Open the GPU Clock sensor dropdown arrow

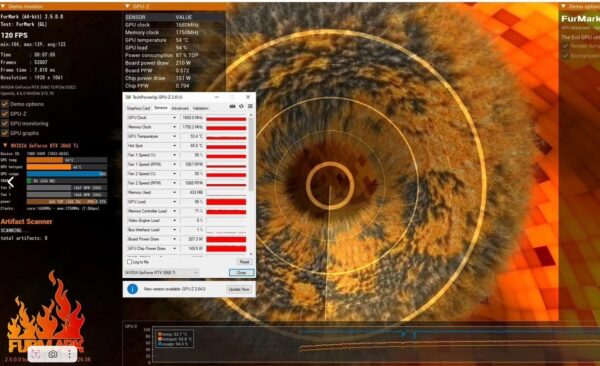174,118
